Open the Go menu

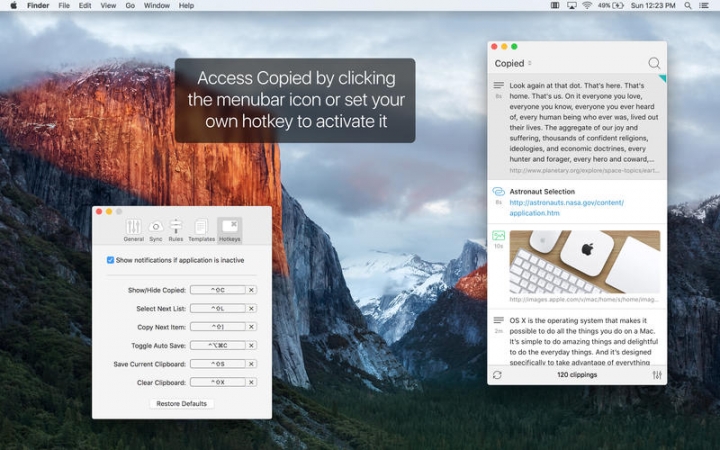(x=130, y=6)
